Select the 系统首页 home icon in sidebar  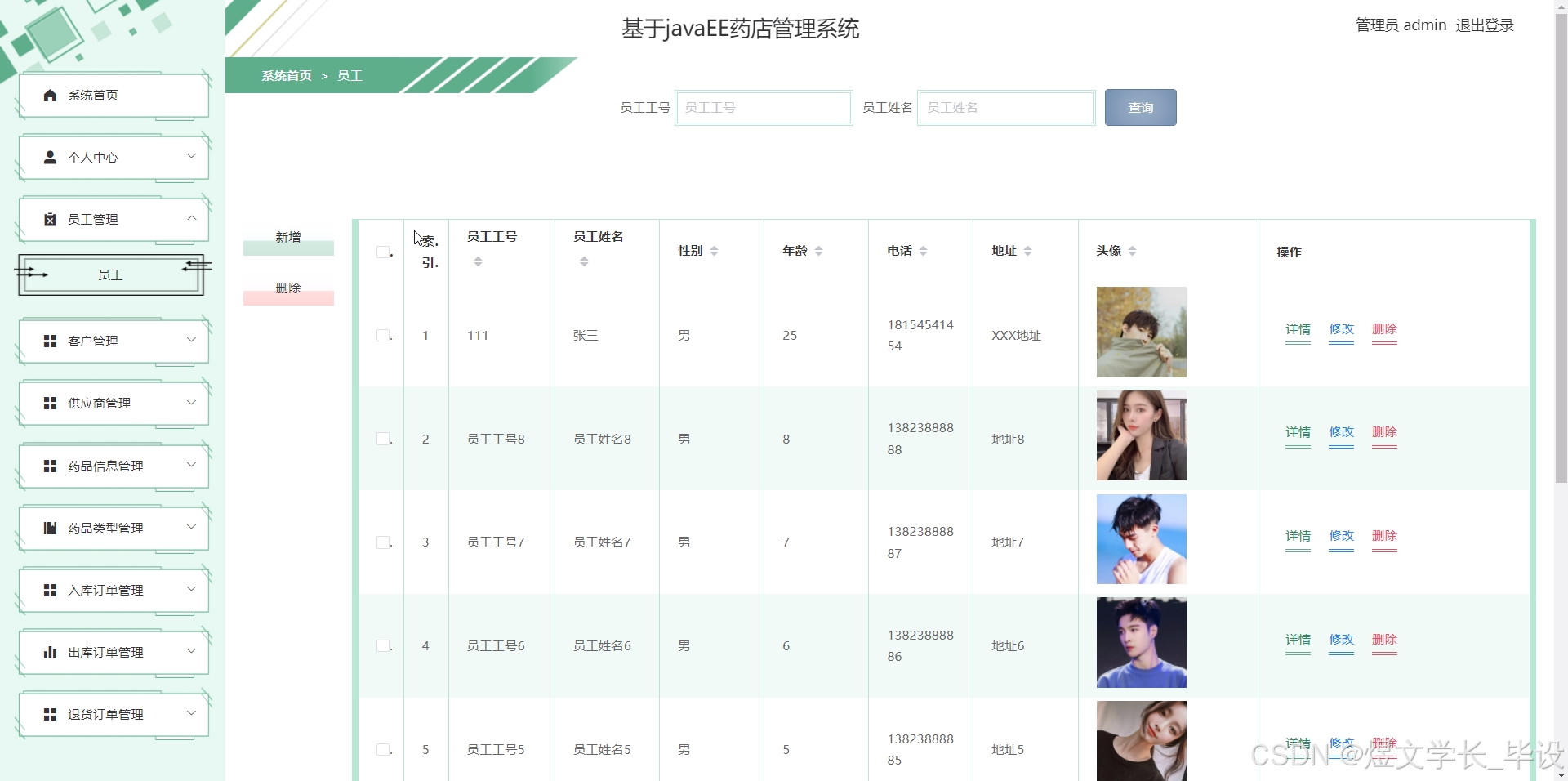[x=48, y=95]
